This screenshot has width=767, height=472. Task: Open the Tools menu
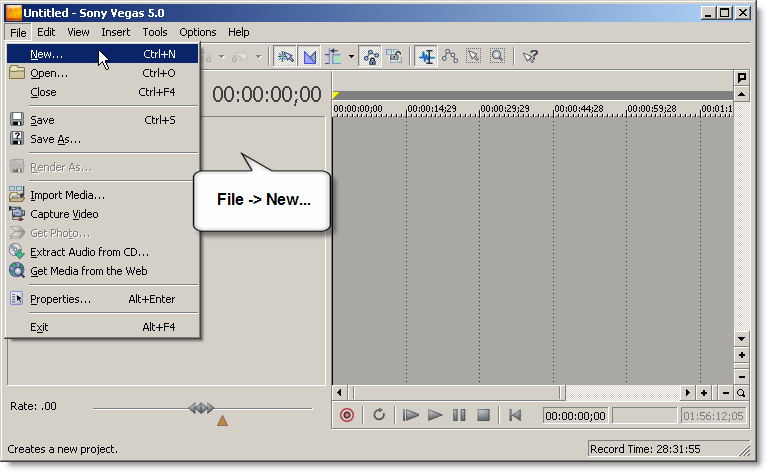[155, 32]
